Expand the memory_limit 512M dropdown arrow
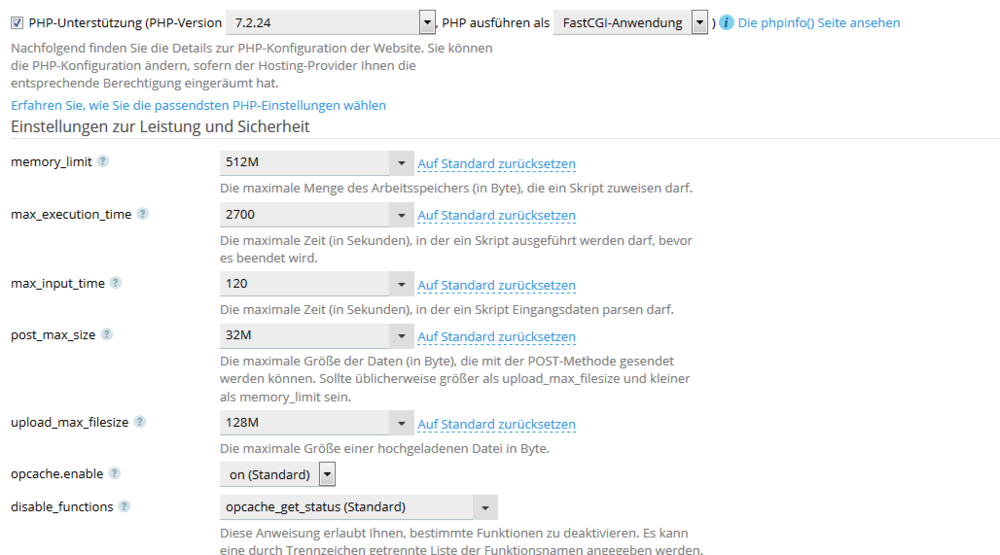This screenshot has height=555, width=1000. (401, 163)
